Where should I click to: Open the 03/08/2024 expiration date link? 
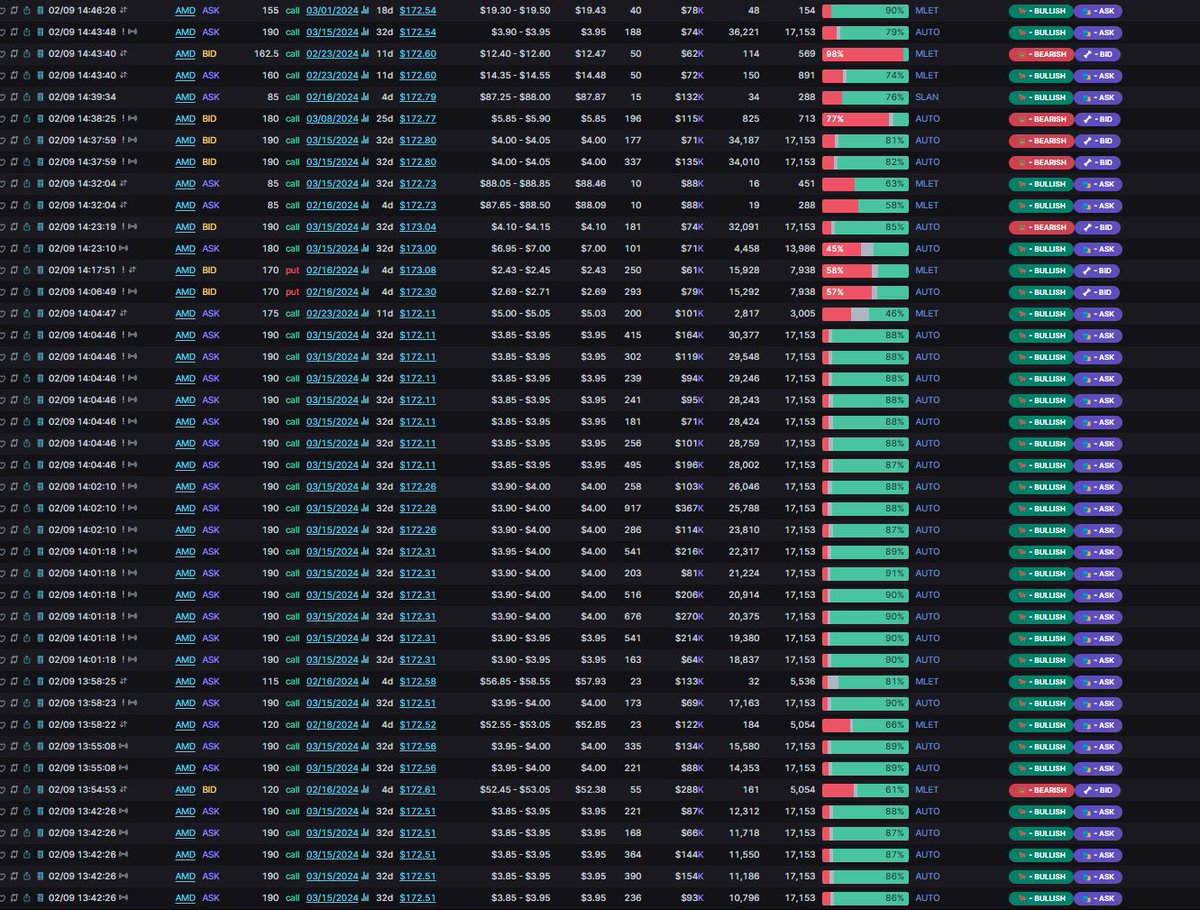332,118
